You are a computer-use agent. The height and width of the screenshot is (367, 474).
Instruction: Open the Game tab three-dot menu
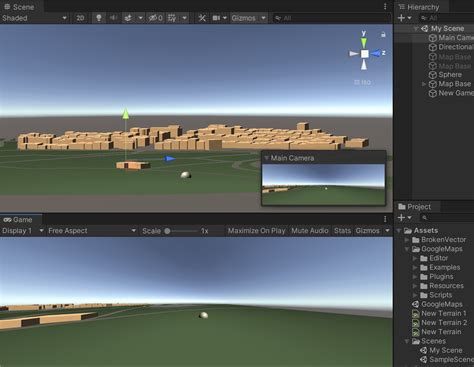tap(385, 219)
